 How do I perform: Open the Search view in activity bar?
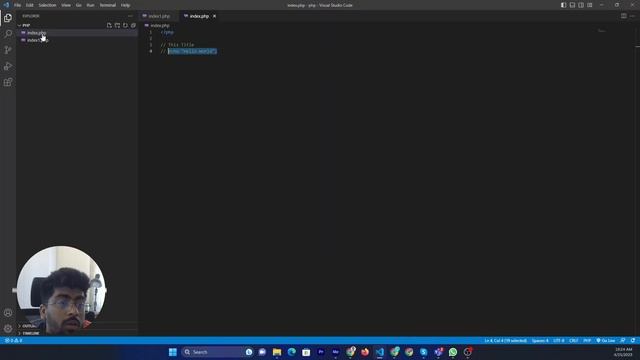point(8,34)
